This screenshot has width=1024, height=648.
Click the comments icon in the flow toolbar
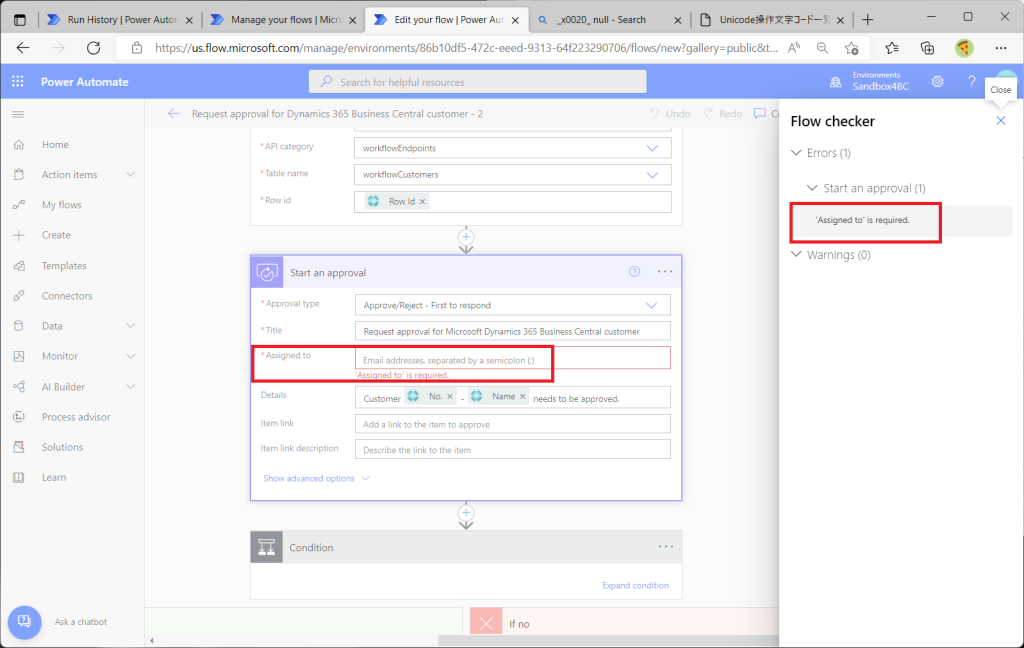click(x=760, y=114)
